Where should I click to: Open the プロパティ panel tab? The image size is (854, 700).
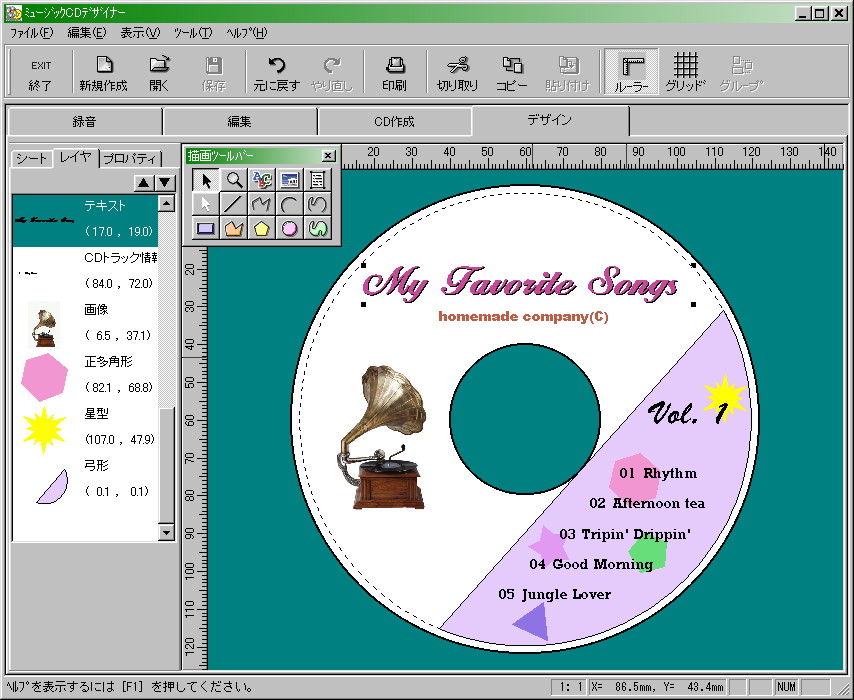(130, 158)
